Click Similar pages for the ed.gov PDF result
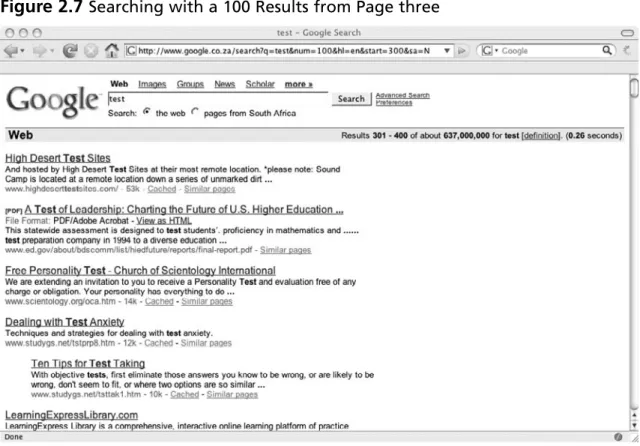The height and width of the screenshot is (446, 640). tap(285, 250)
